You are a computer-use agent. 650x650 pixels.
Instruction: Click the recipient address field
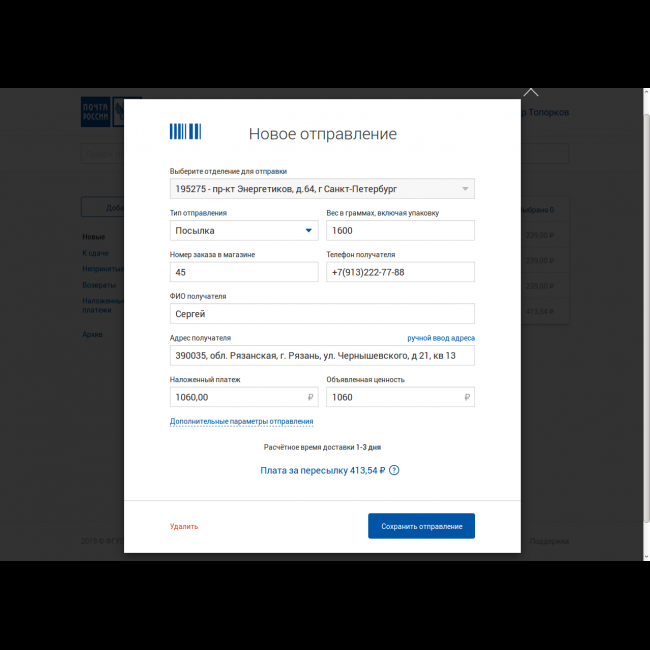pos(322,356)
